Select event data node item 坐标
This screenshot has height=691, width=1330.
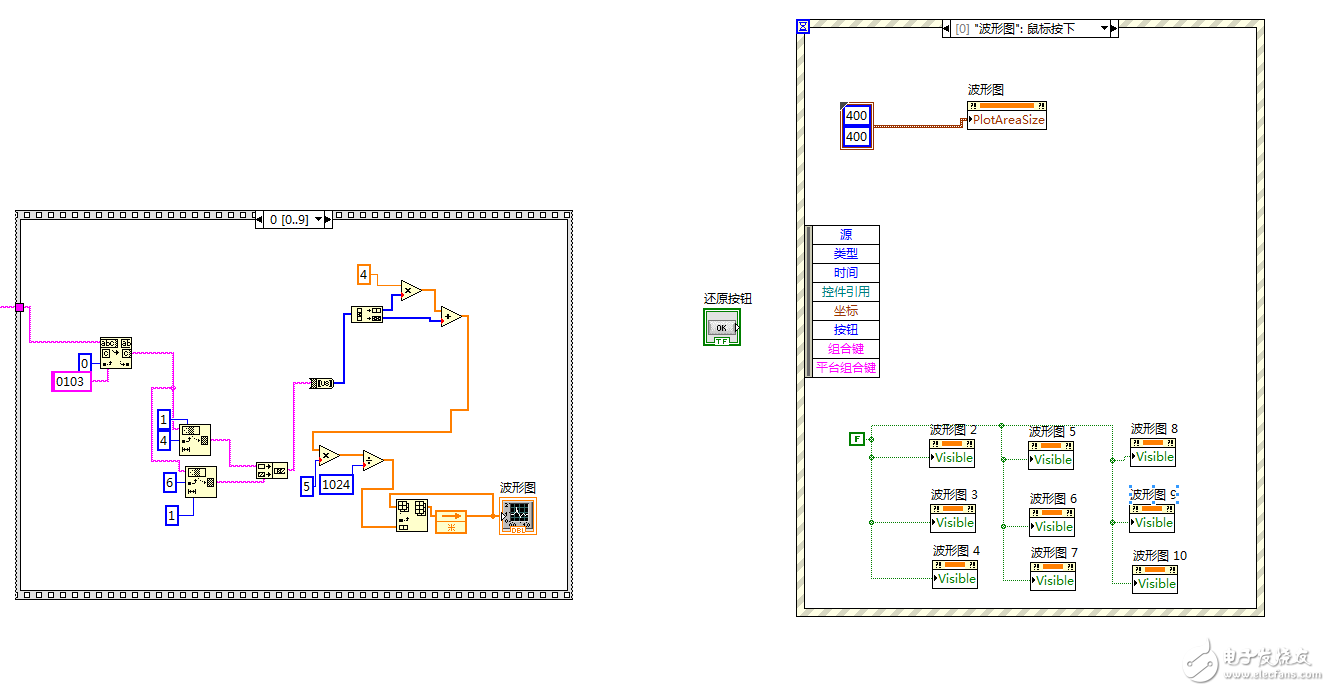(846, 311)
